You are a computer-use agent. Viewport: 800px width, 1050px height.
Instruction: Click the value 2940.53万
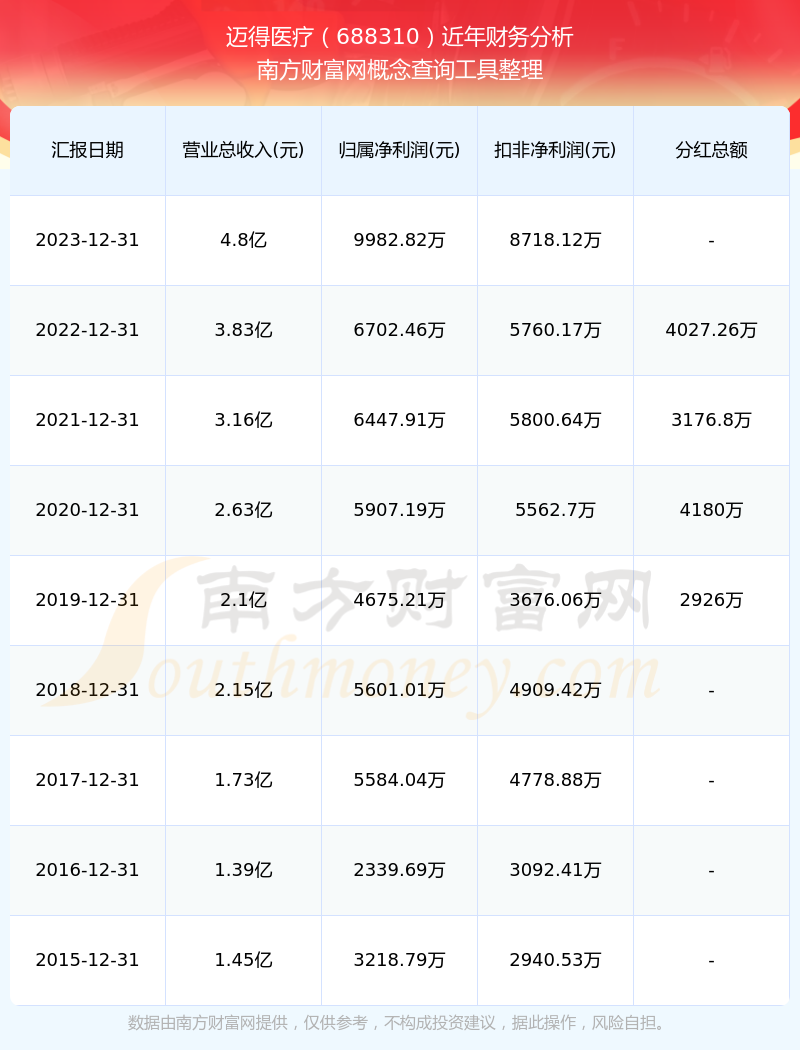click(556, 960)
